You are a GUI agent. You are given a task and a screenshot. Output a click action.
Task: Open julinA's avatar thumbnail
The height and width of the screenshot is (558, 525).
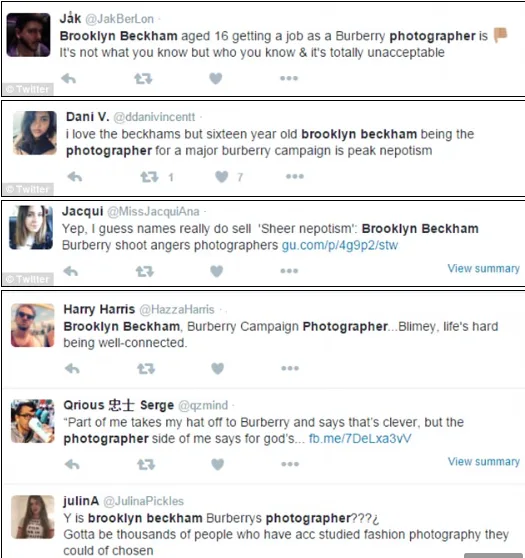[x=33, y=517]
